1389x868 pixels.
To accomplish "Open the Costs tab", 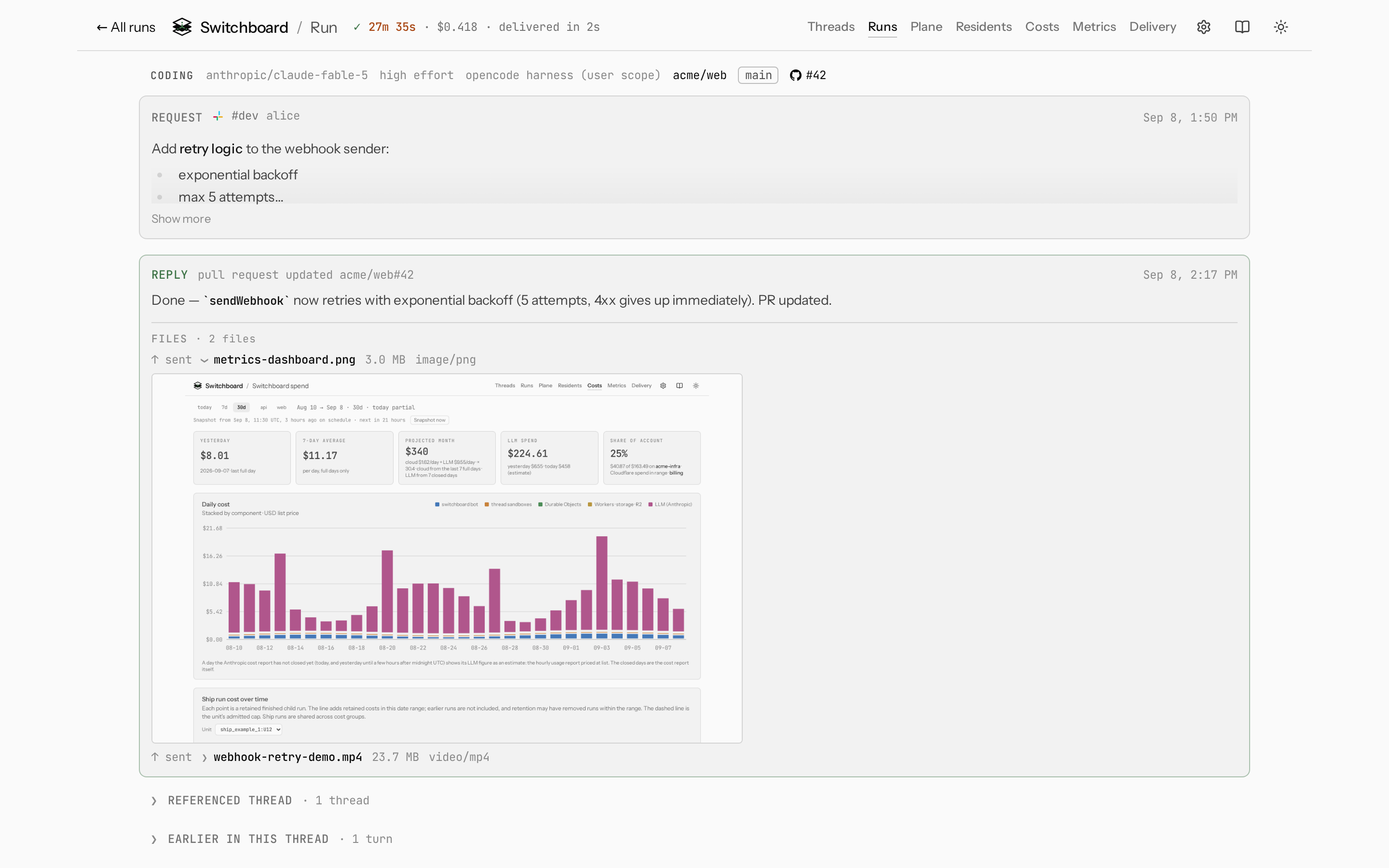I will point(1042,27).
